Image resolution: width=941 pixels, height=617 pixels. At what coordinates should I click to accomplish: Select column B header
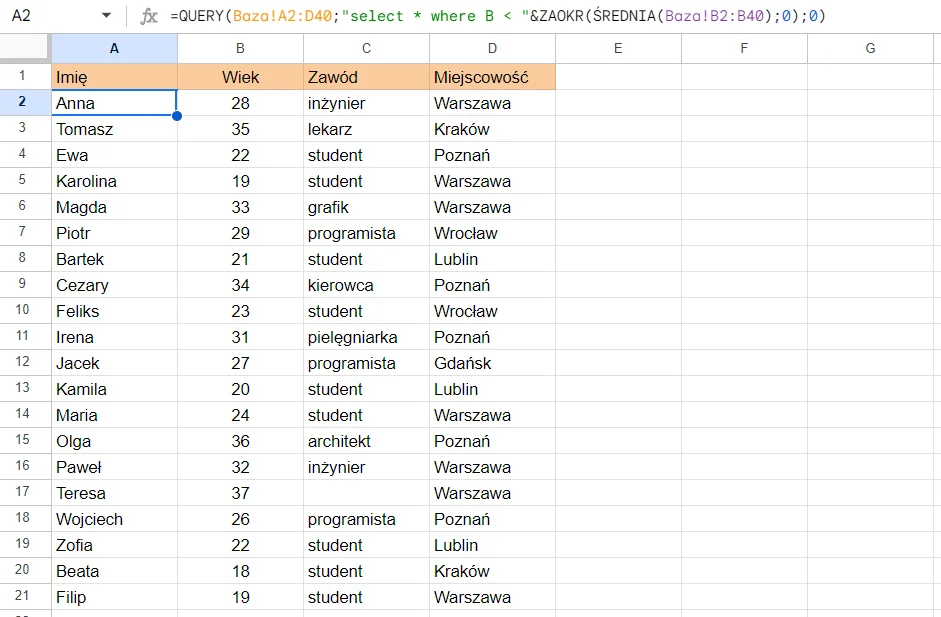[x=240, y=48]
